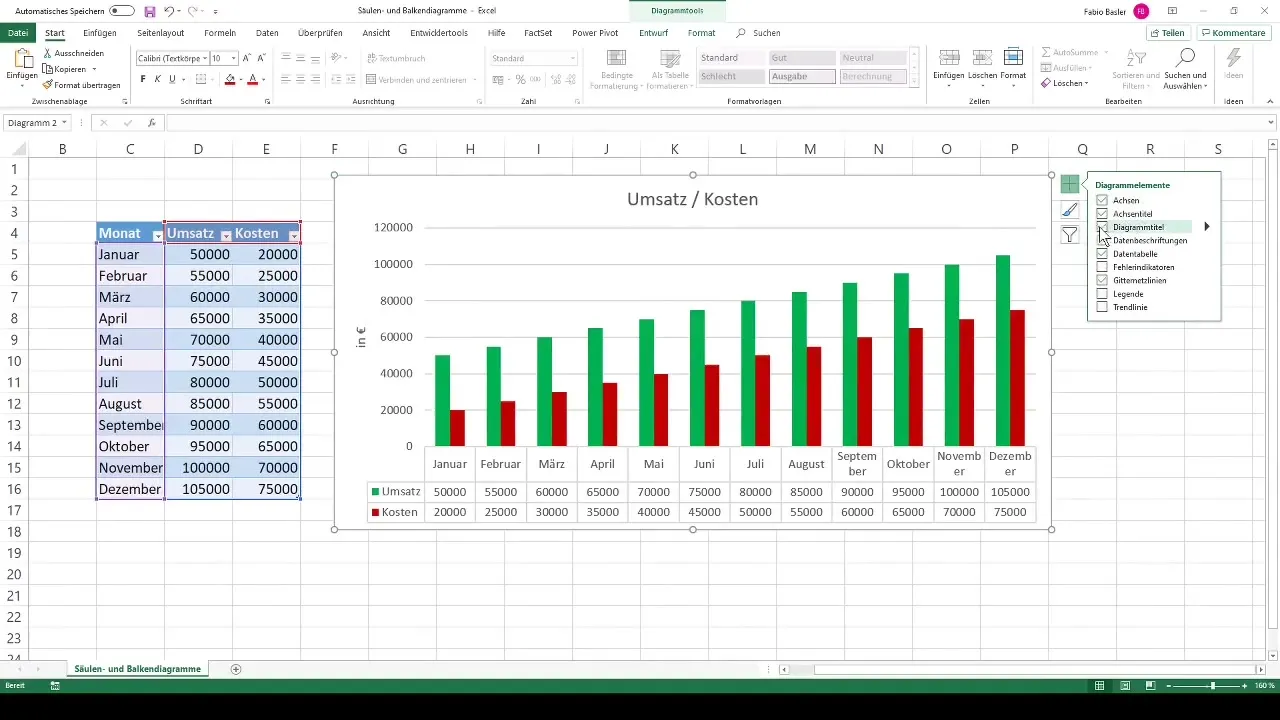Open fill color dropdown arrow
The image size is (1280, 720).
pyautogui.click(x=241, y=79)
